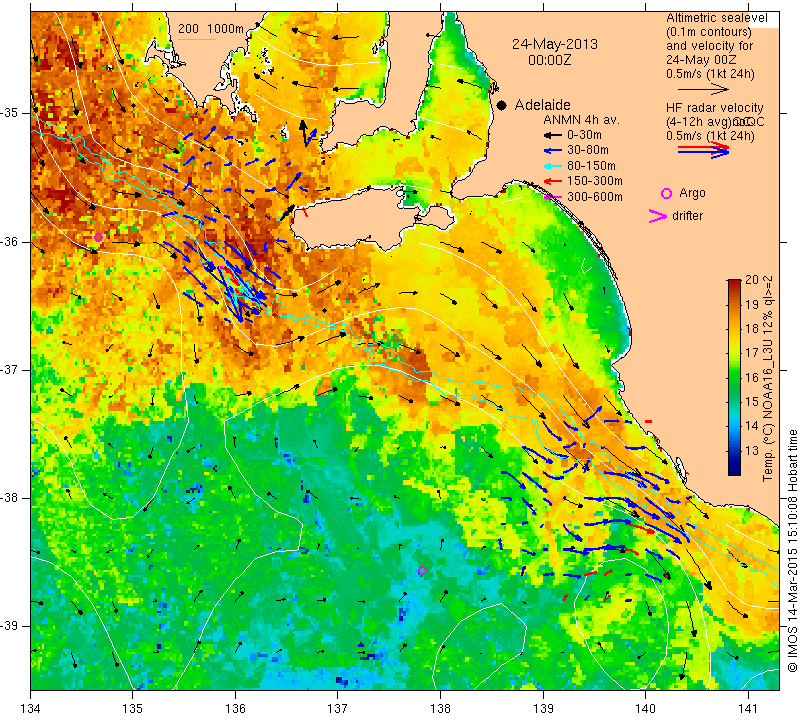Image resolution: width=800 pixels, height=720 pixels.
Task: Click the cyan 80-150m legend arrow
Action: (552, 166)
